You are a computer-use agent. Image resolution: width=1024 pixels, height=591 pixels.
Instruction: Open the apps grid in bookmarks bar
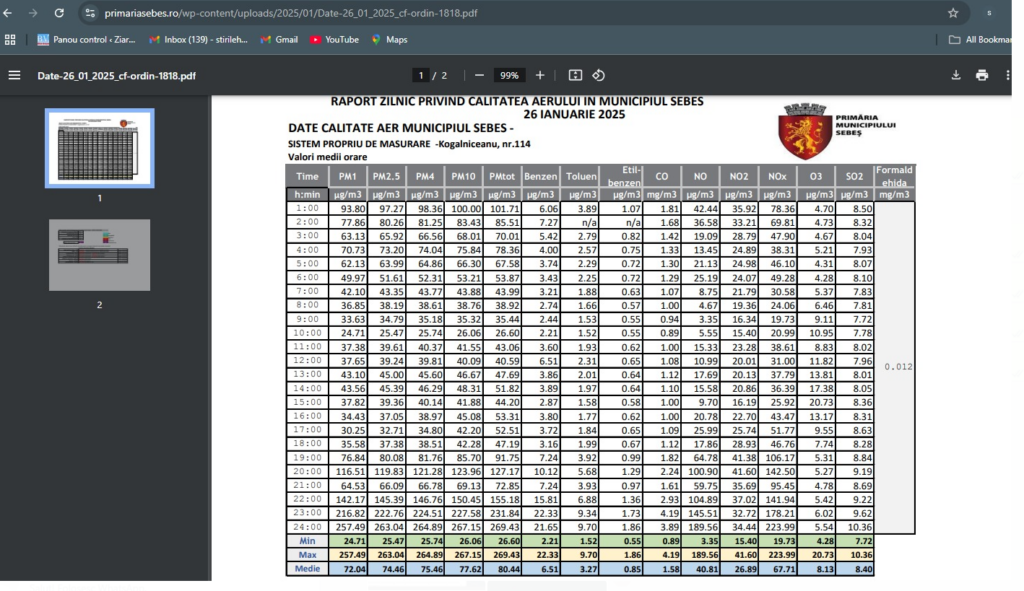tap(11, 40)
